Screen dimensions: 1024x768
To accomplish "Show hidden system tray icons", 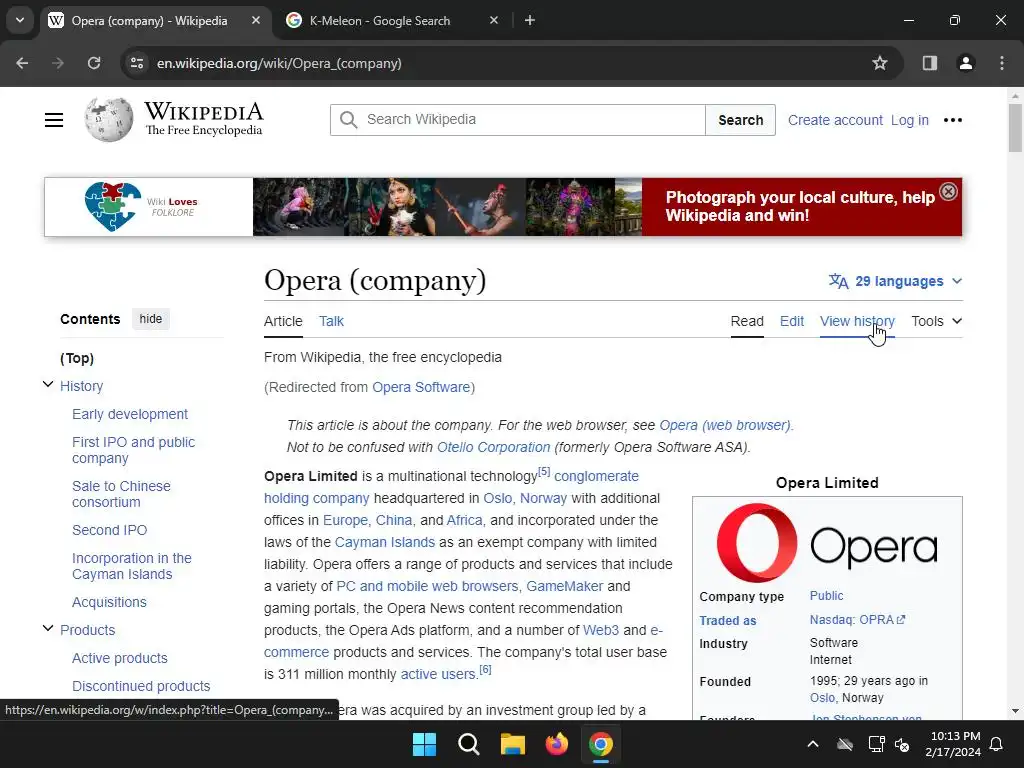I will pos(813,744).
